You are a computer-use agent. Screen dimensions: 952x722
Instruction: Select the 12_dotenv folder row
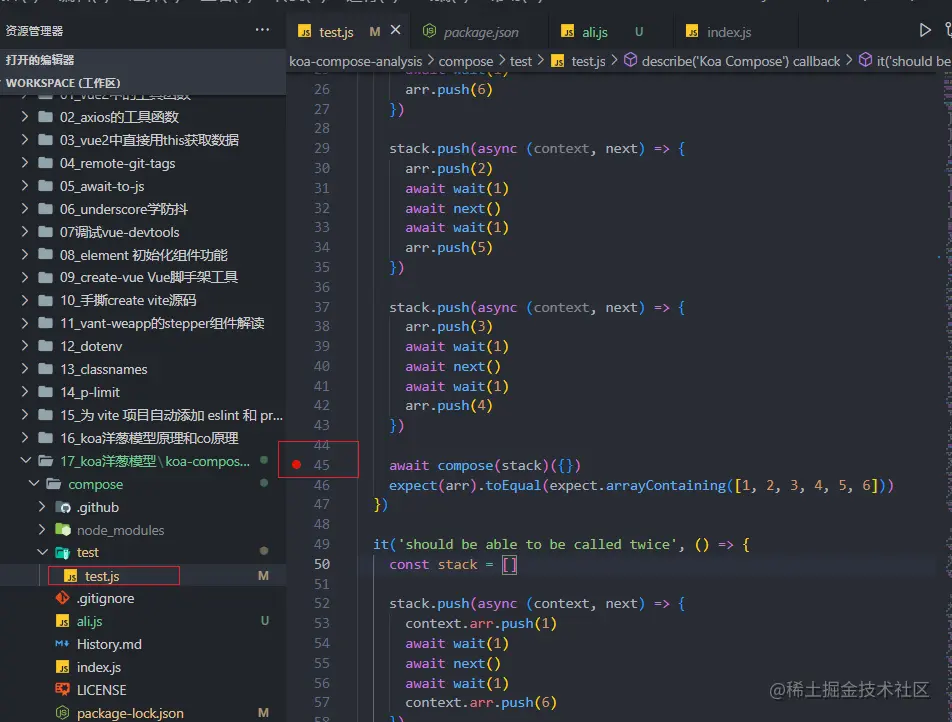143,346
